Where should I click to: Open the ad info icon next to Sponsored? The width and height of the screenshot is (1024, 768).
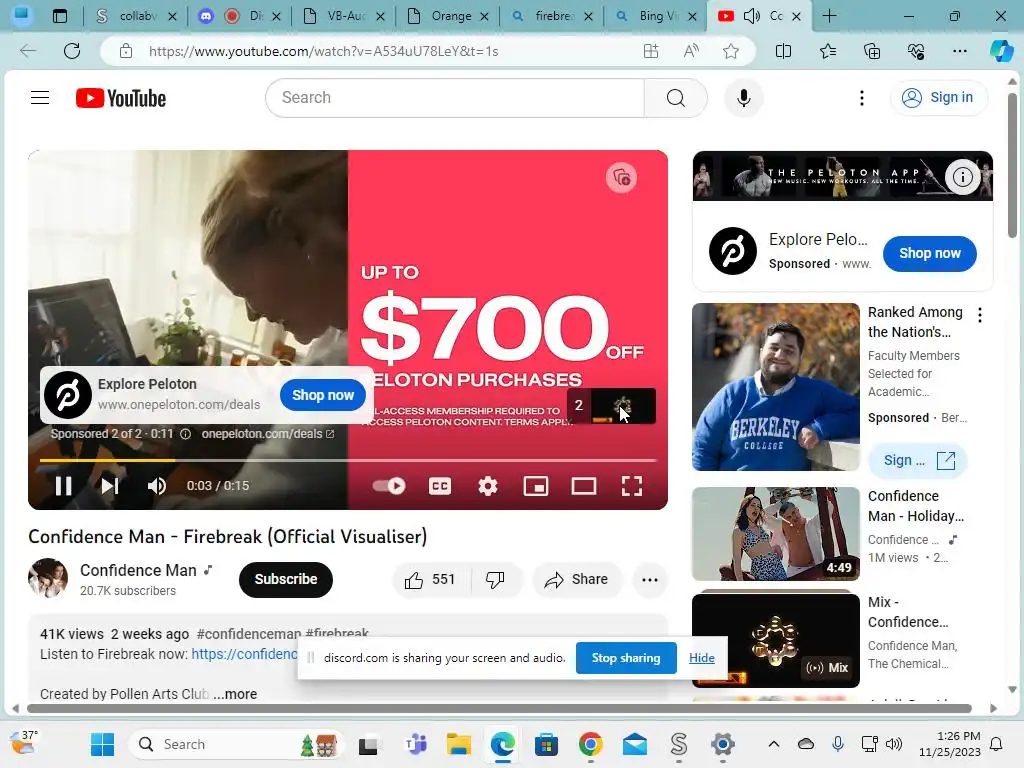(x=185, y=434)
